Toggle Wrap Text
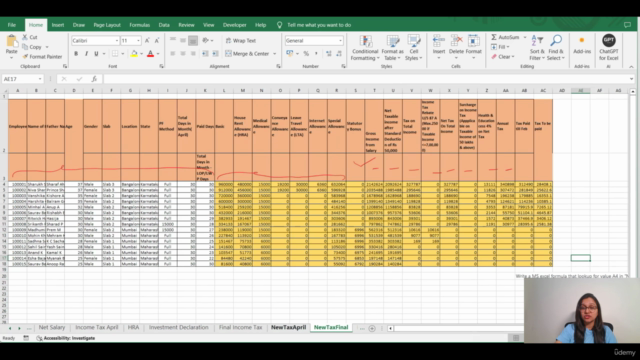The width and height of the screenshot is (640, 360). 241,40
